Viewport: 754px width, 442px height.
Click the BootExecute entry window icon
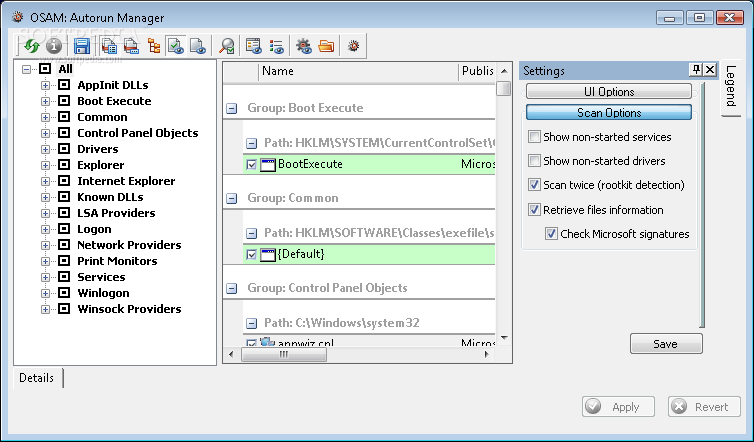pyautogui.click(x=268, y=164)
